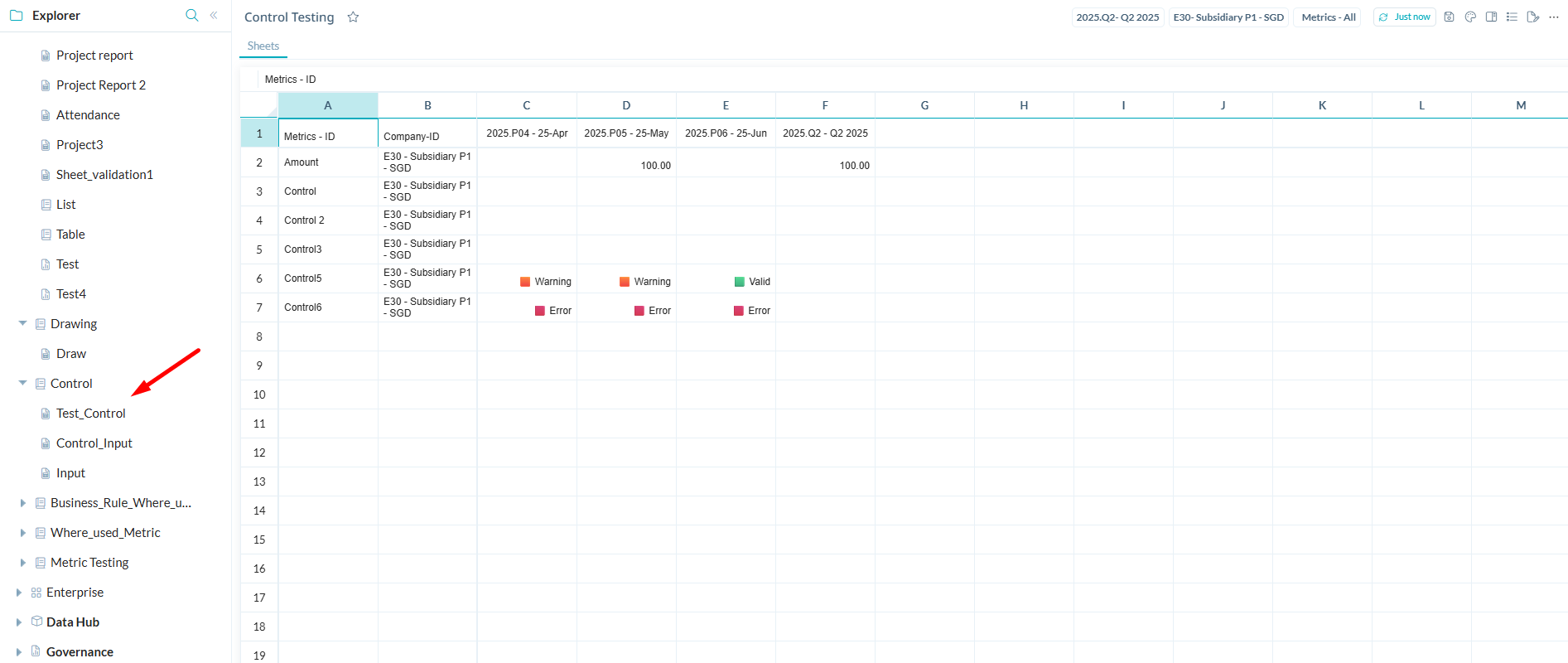1568x663 pixels.
Task: Click the green Valid status swatch
Action: 740,282
